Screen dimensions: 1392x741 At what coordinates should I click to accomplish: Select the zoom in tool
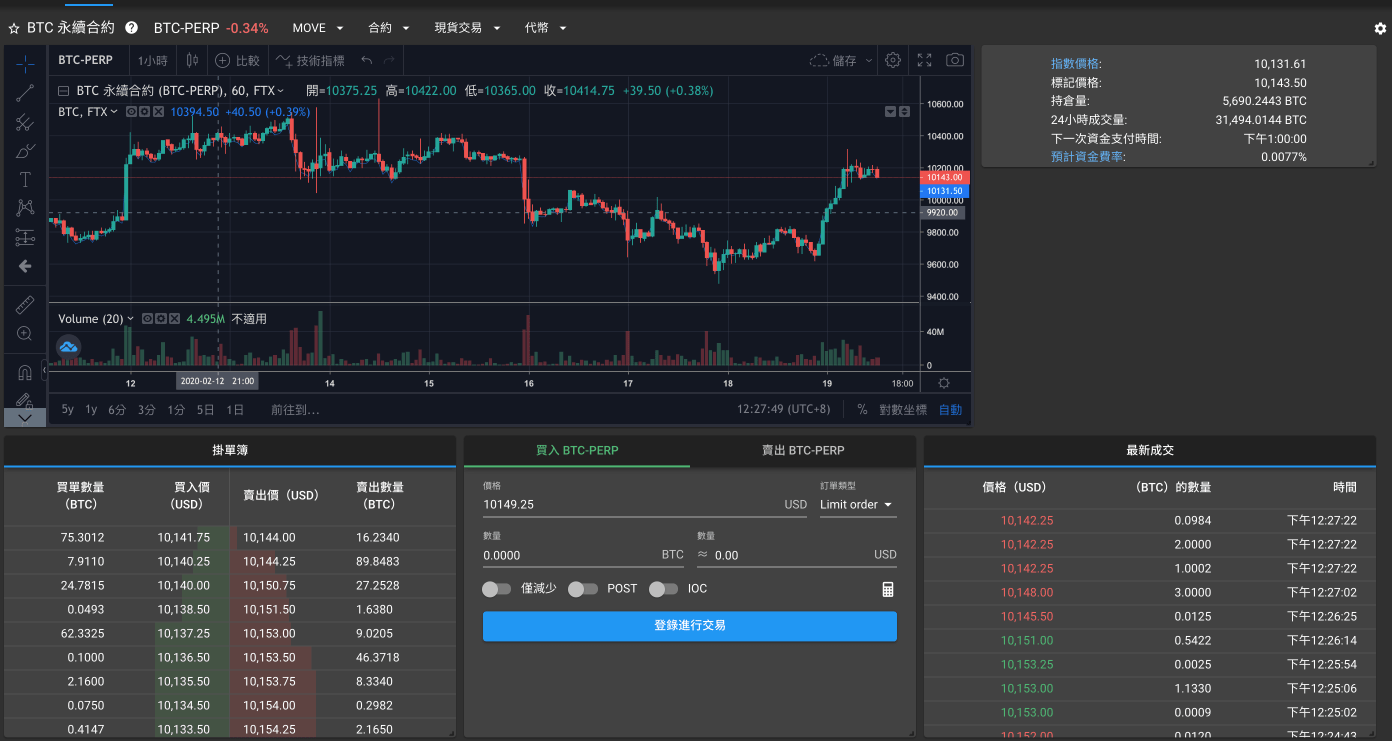pos(25,333)
